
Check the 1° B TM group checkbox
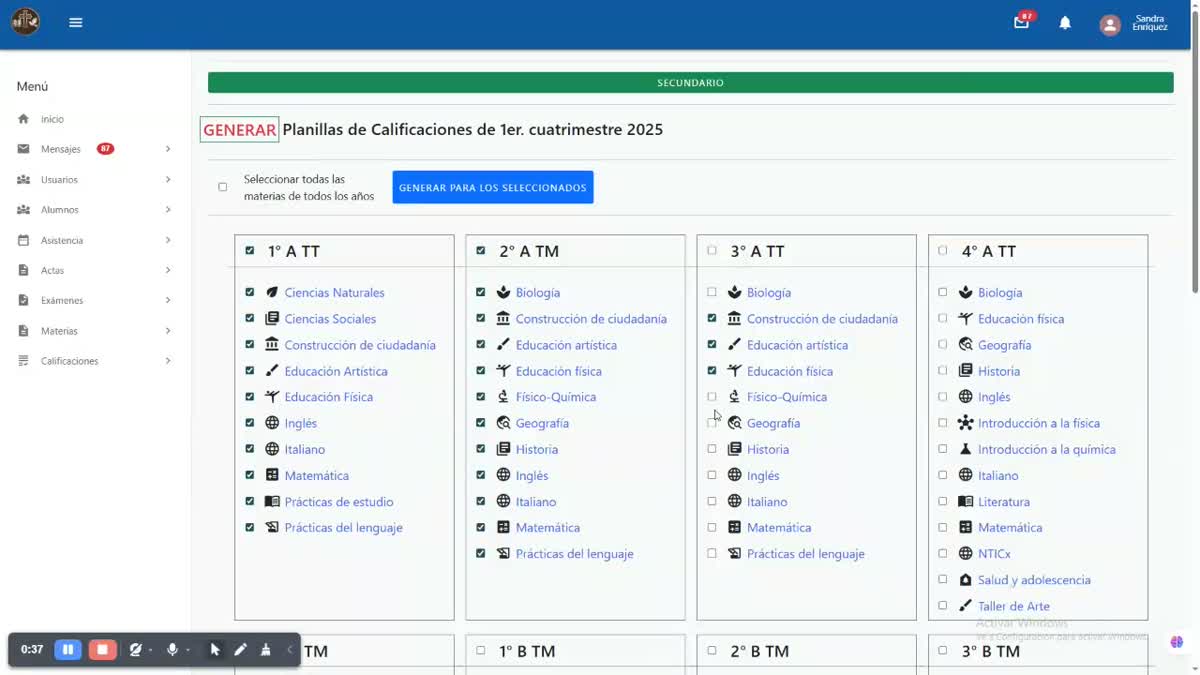[481, 651]
